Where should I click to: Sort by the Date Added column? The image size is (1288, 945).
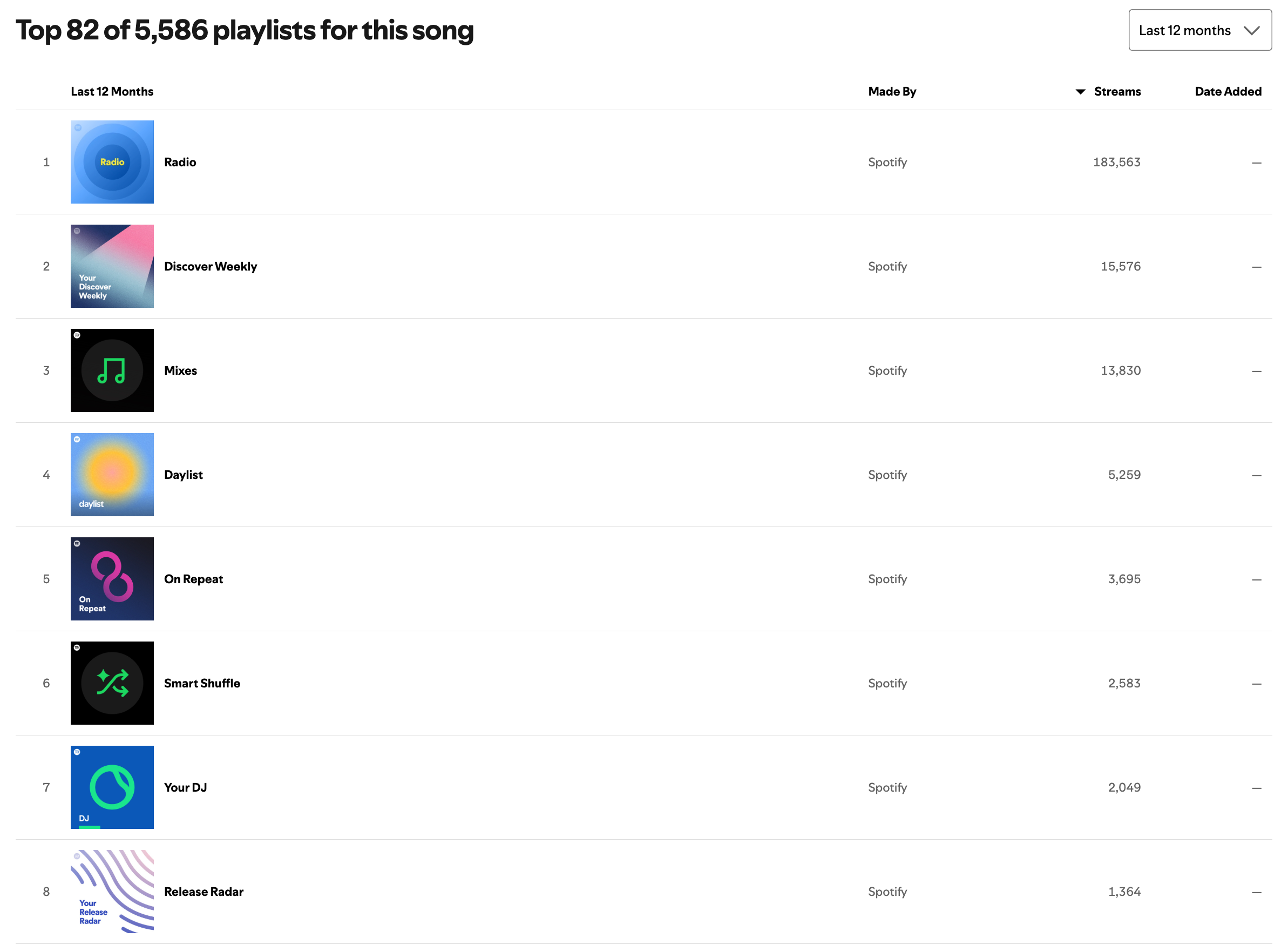(x=1228, y=91)
